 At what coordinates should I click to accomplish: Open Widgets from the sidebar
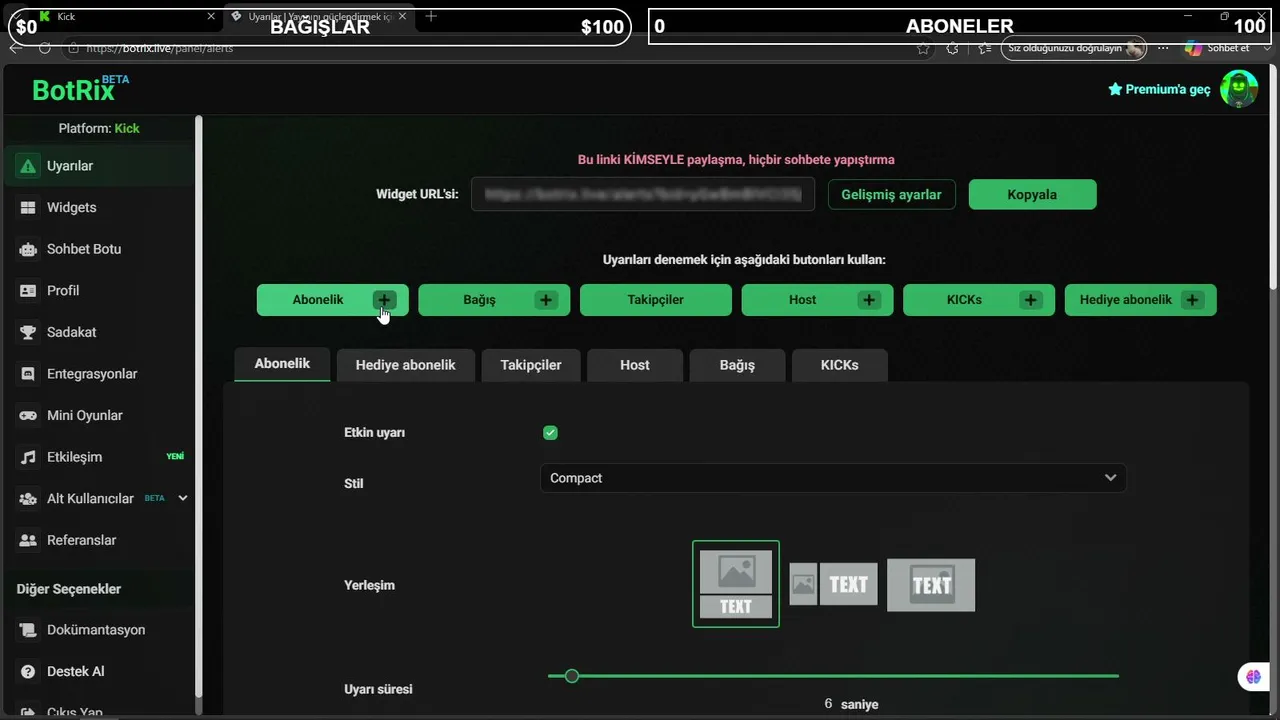coord(98,207)
